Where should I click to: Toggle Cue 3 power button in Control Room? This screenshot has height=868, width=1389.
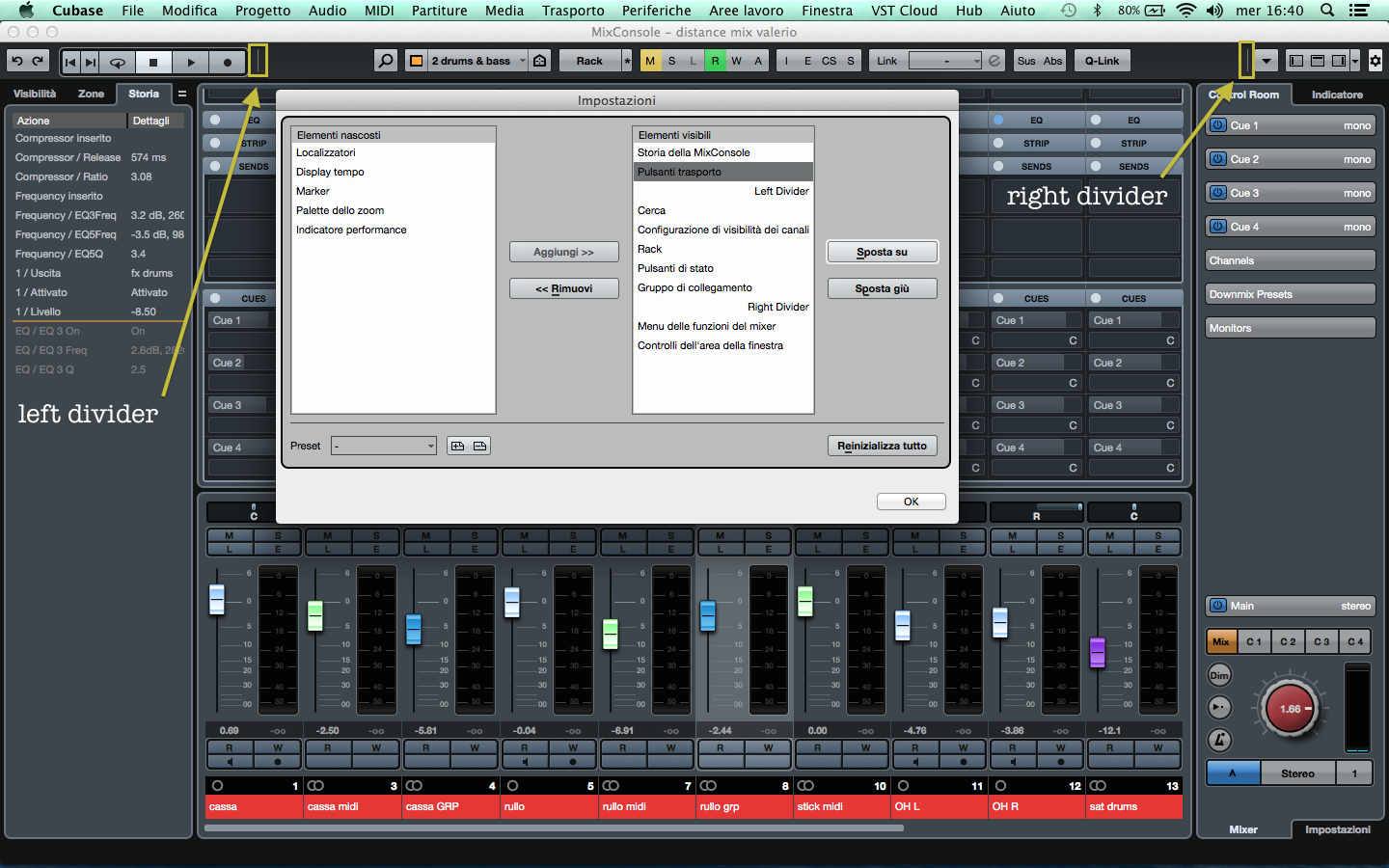click(x=1217, y=193)
